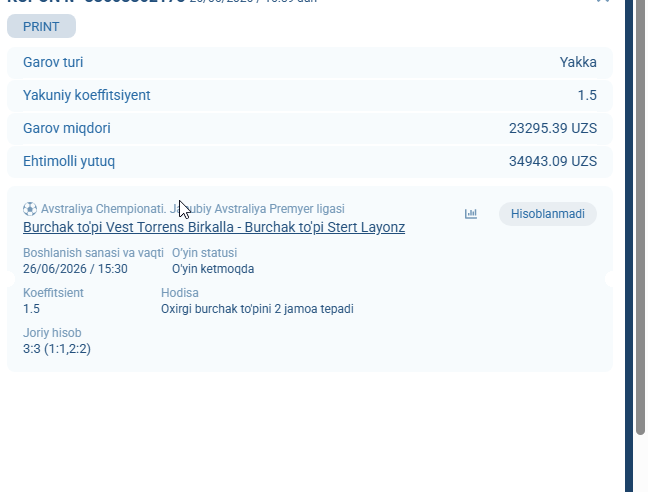Screen dimensions: 648x492
Task: Click the O'yin ketmoqda status text
Action: click(213, 269)
